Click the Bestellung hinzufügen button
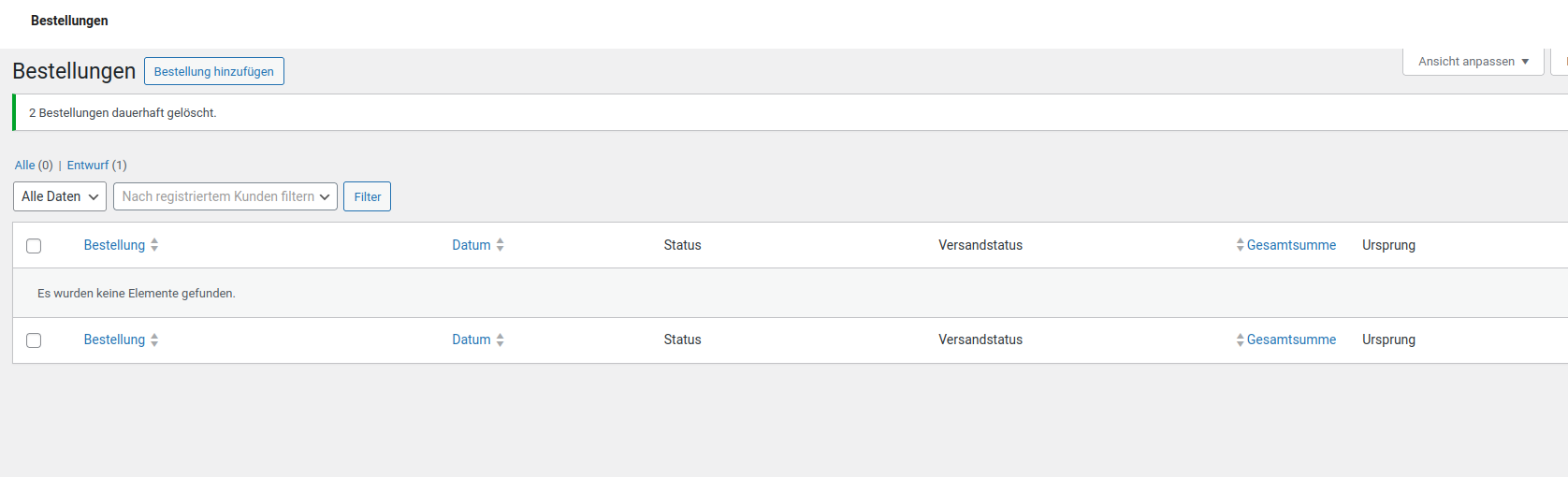1568x477 pixels. click(x=214, y=72)
